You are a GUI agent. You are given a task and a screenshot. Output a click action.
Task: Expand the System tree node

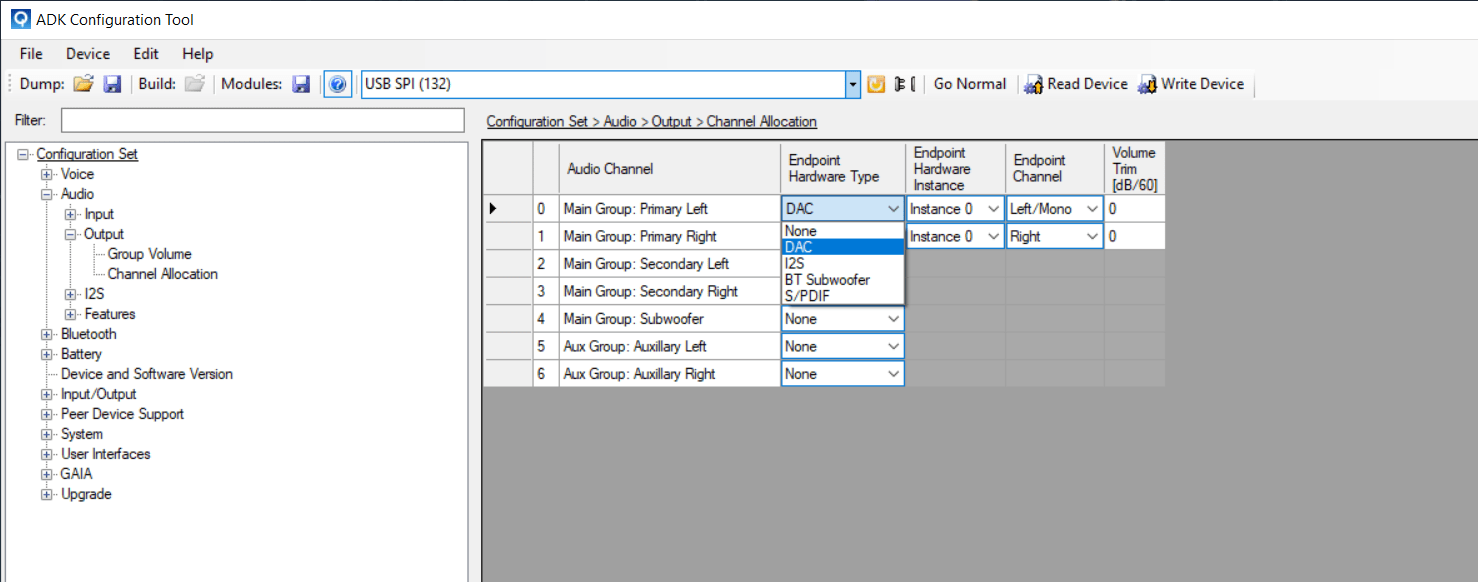click(46, 434)
